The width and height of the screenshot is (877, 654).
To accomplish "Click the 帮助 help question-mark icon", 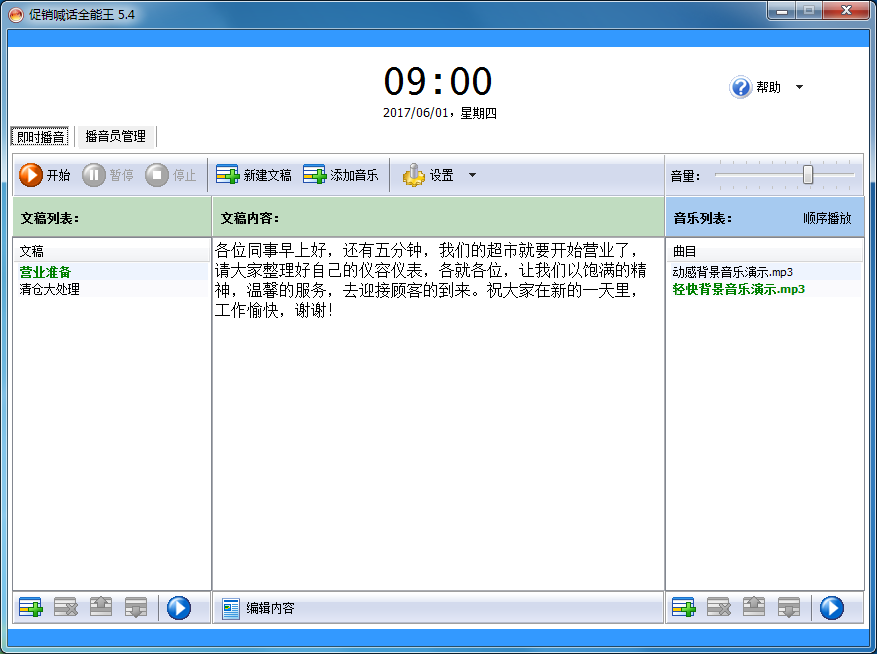I will 740,87.
